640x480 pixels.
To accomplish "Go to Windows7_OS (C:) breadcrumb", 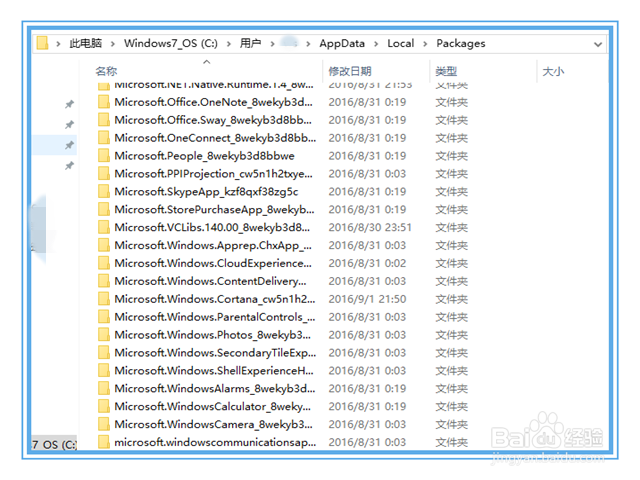I will [171, 43].
